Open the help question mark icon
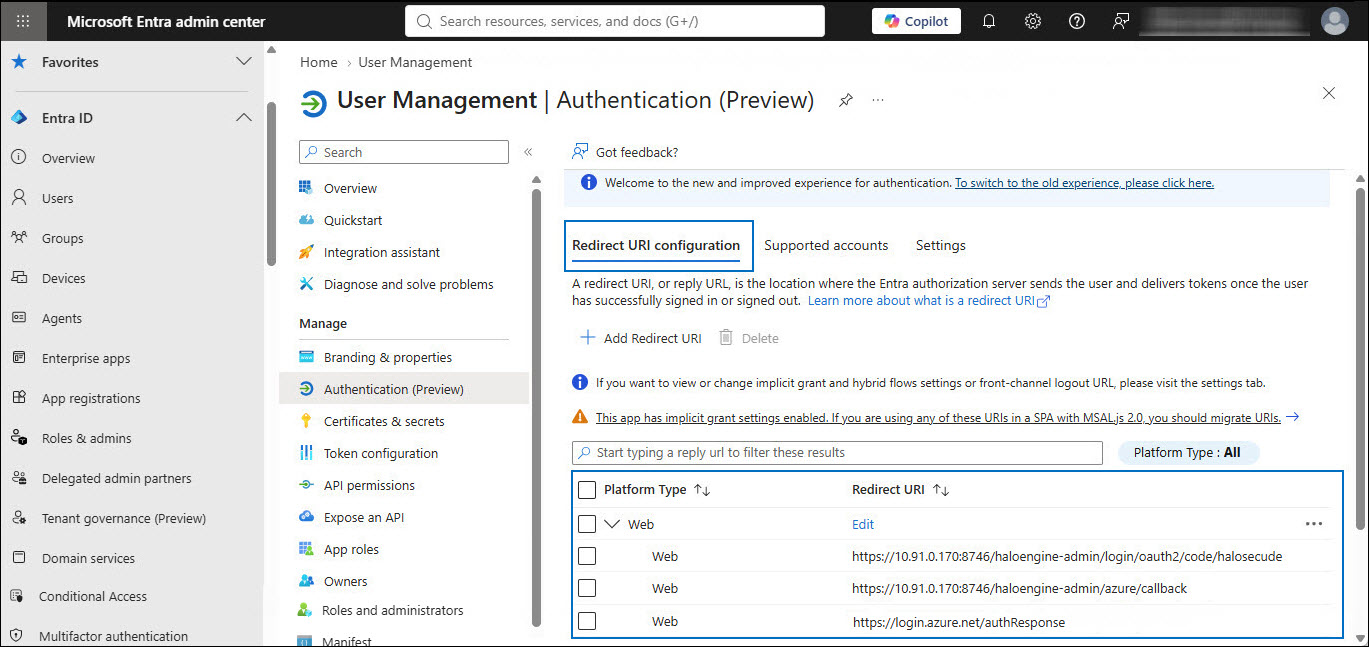This screenshot has height=647, width=1369. coord(1077,21)
